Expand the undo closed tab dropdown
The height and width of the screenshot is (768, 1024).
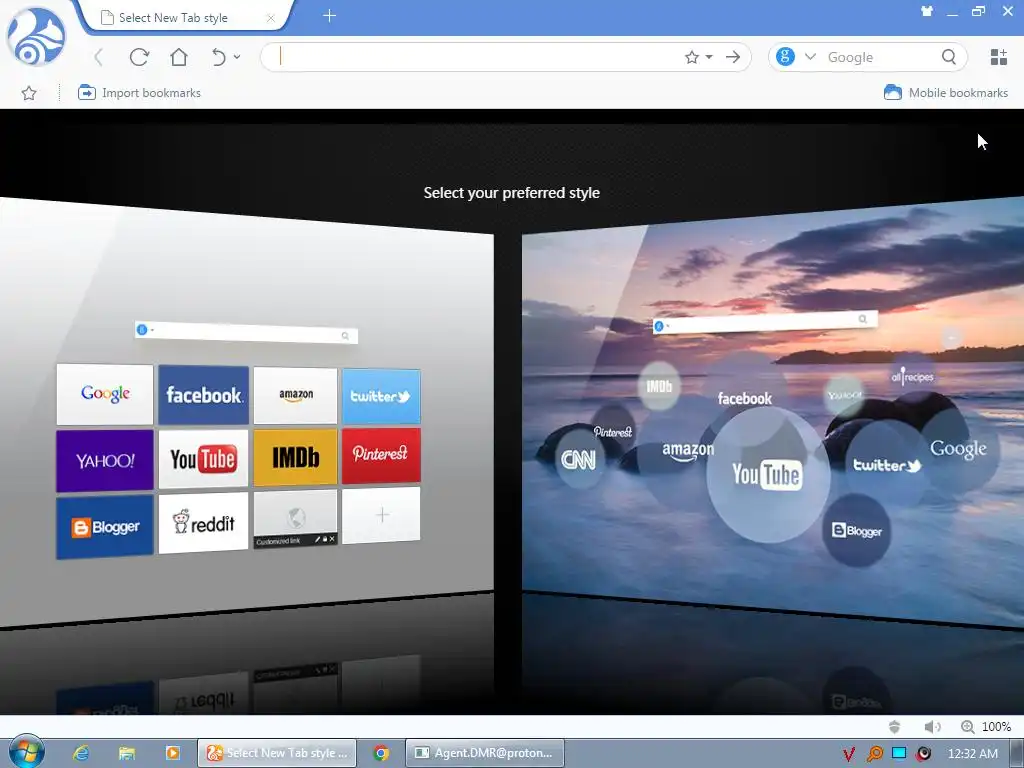click(x=237, y=57)
